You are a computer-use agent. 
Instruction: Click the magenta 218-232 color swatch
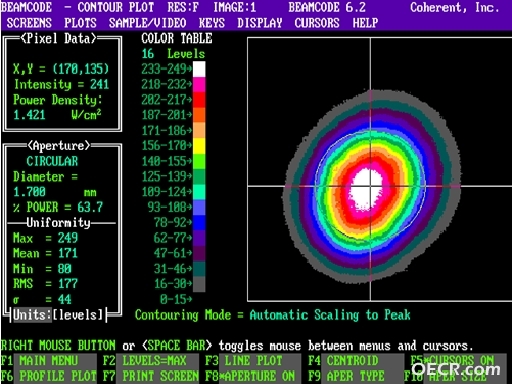click(x=199, y=85)
